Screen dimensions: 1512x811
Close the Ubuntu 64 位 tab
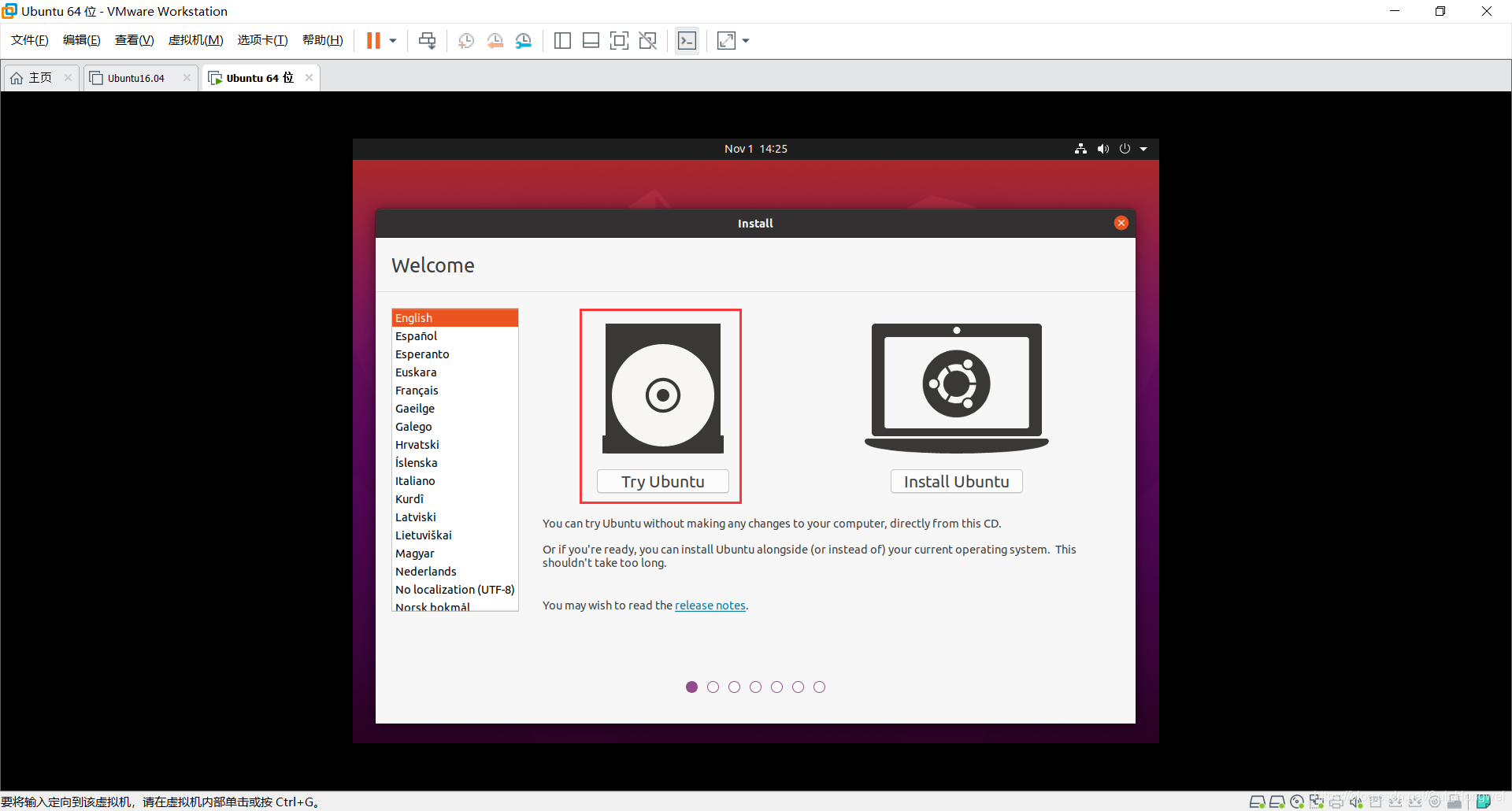[x=309, y=77]
